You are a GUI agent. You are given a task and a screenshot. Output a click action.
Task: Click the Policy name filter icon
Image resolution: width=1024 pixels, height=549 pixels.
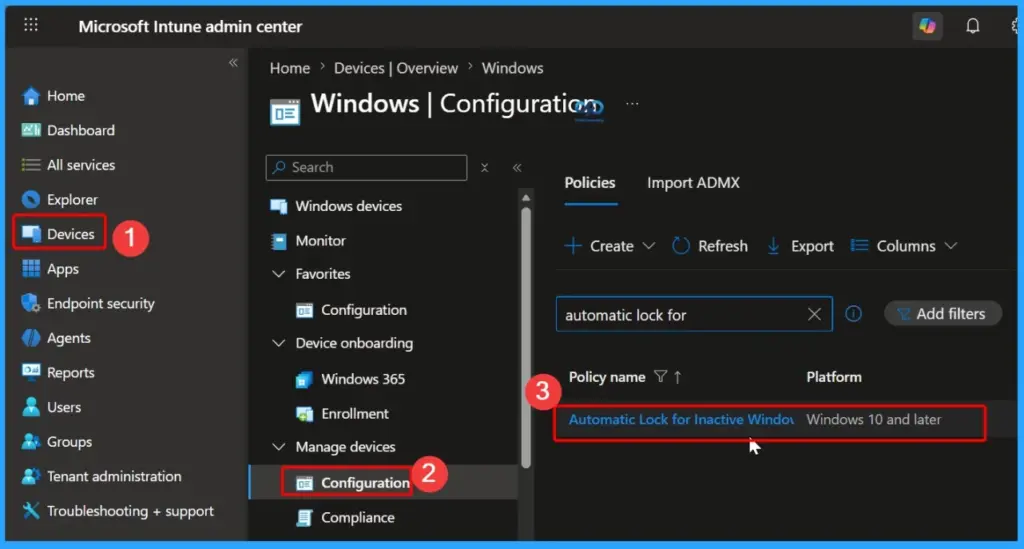660,377
